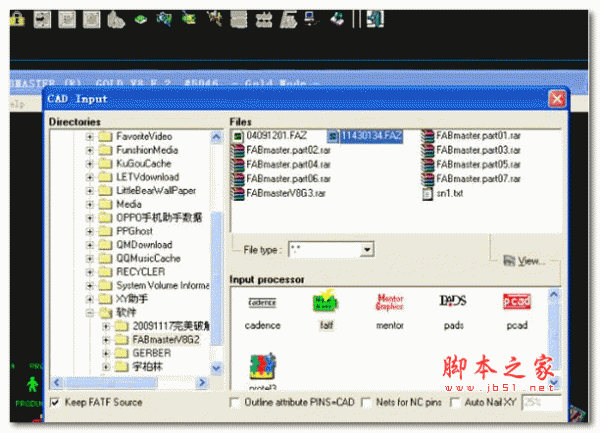Select the QMDownload folder
600x433 pixels.
[144, 245]
